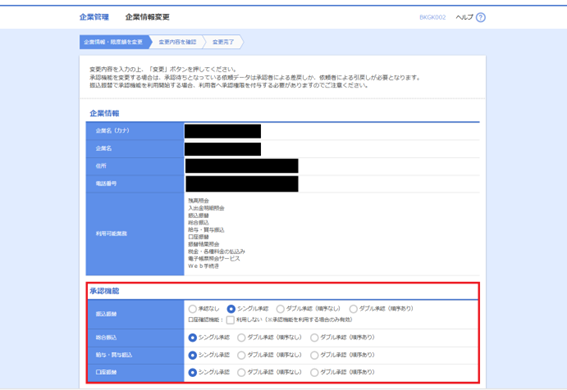
Task: Select 承認なし for 振込振替
Action: 192,309
